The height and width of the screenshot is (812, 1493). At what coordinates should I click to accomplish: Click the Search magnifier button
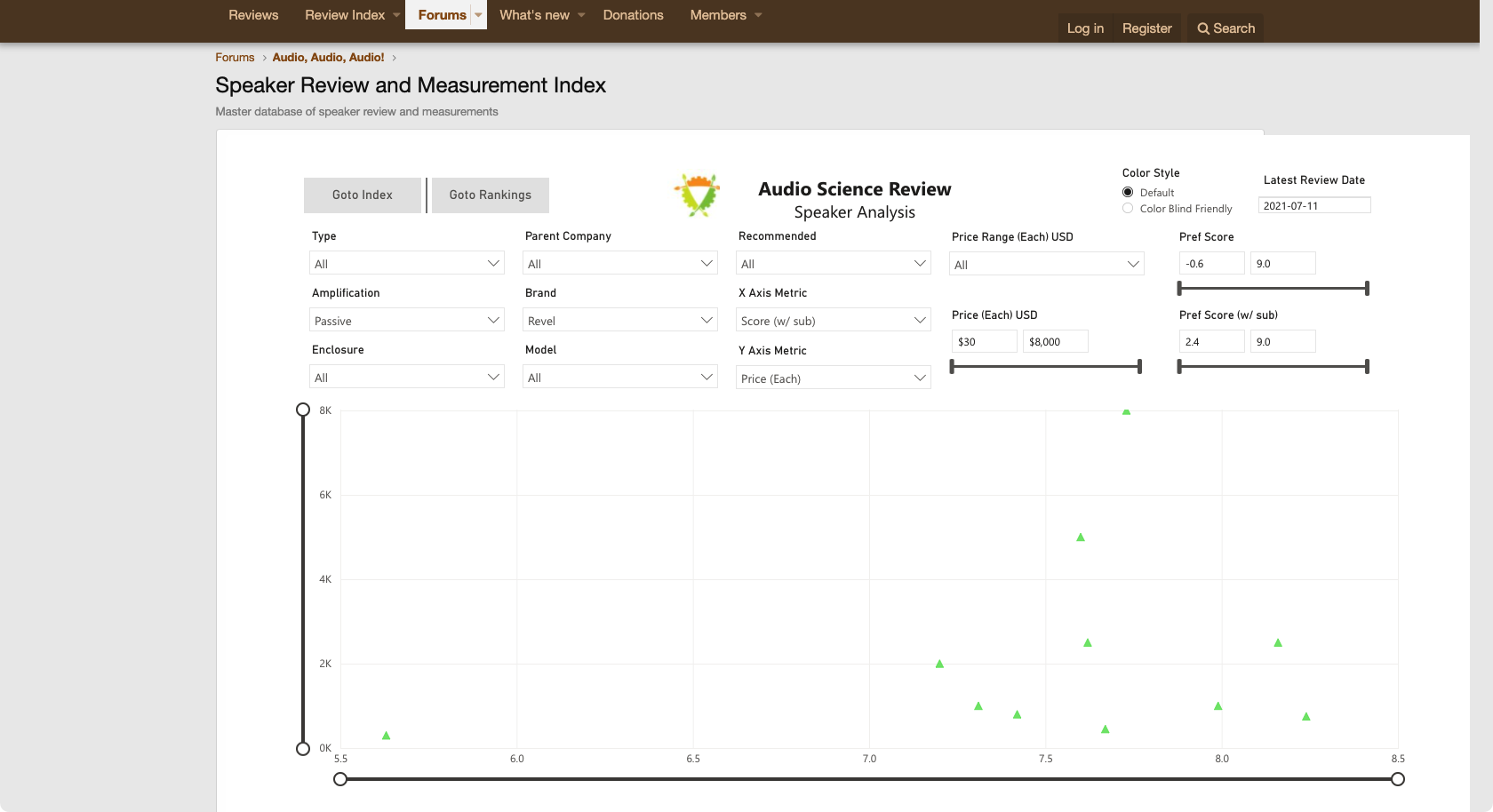coord(1226,28)
